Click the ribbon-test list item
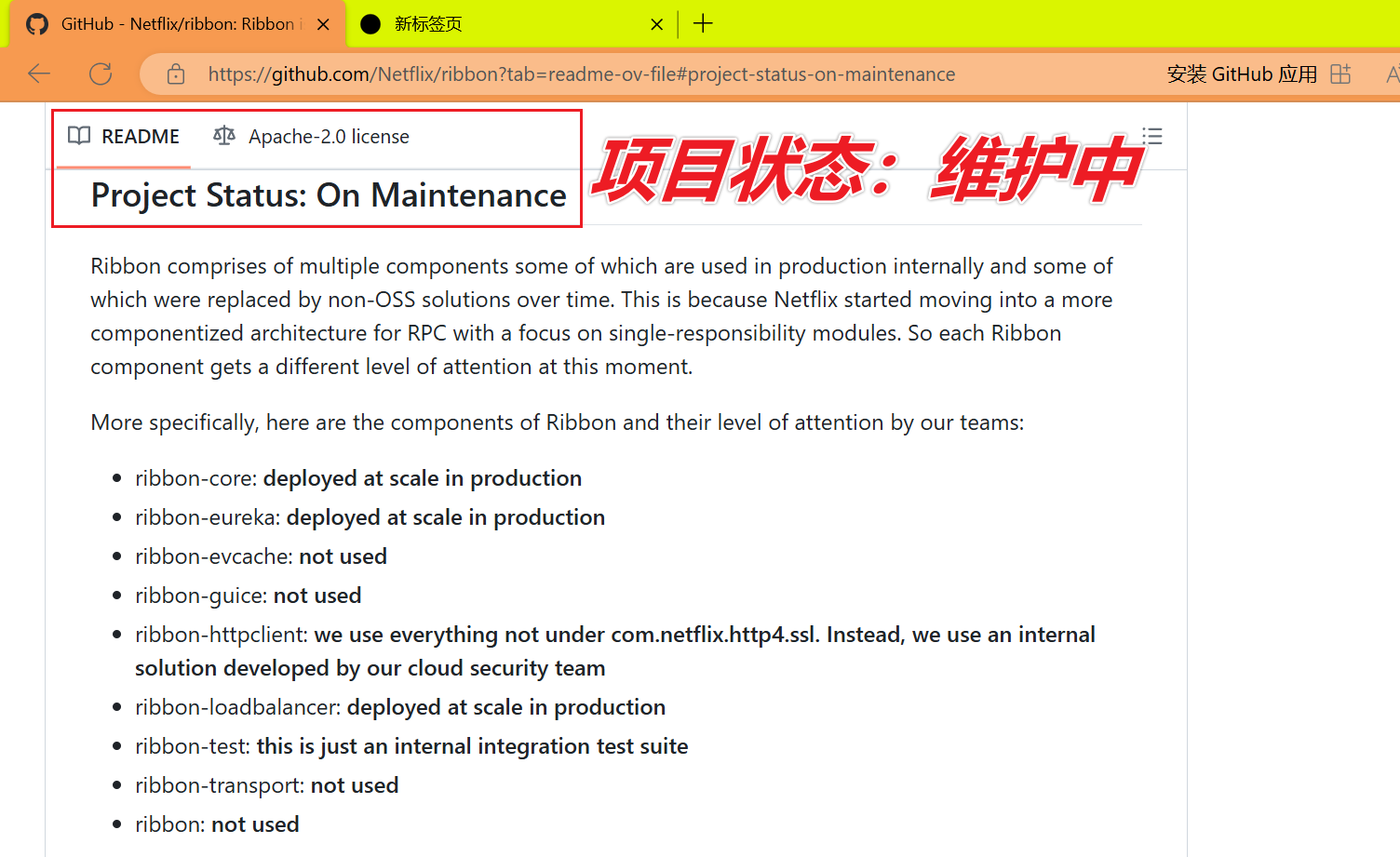This screenshot has height=857, width=1400. 411,746
